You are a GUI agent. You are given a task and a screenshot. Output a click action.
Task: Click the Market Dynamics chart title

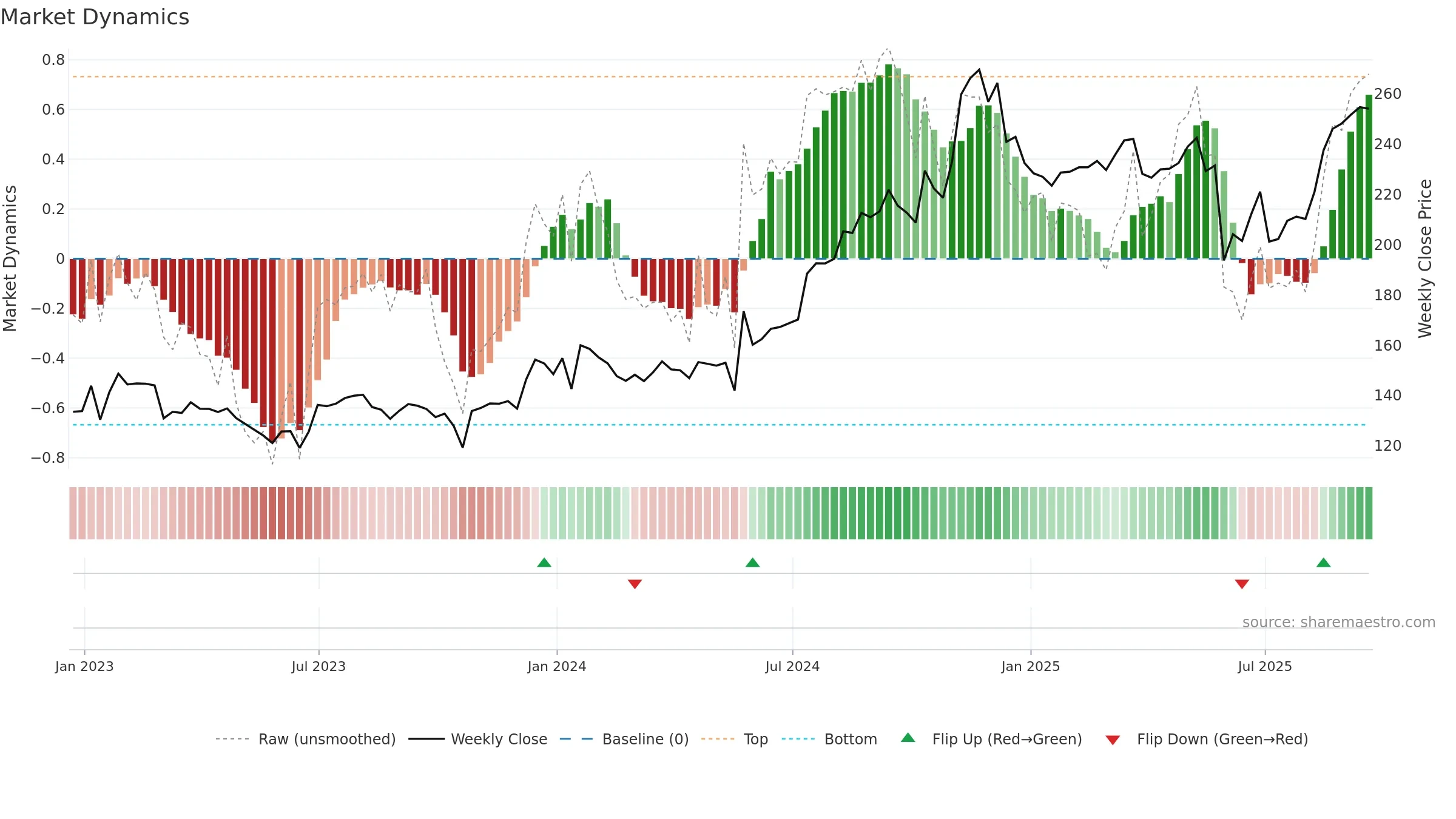point(95,17)
